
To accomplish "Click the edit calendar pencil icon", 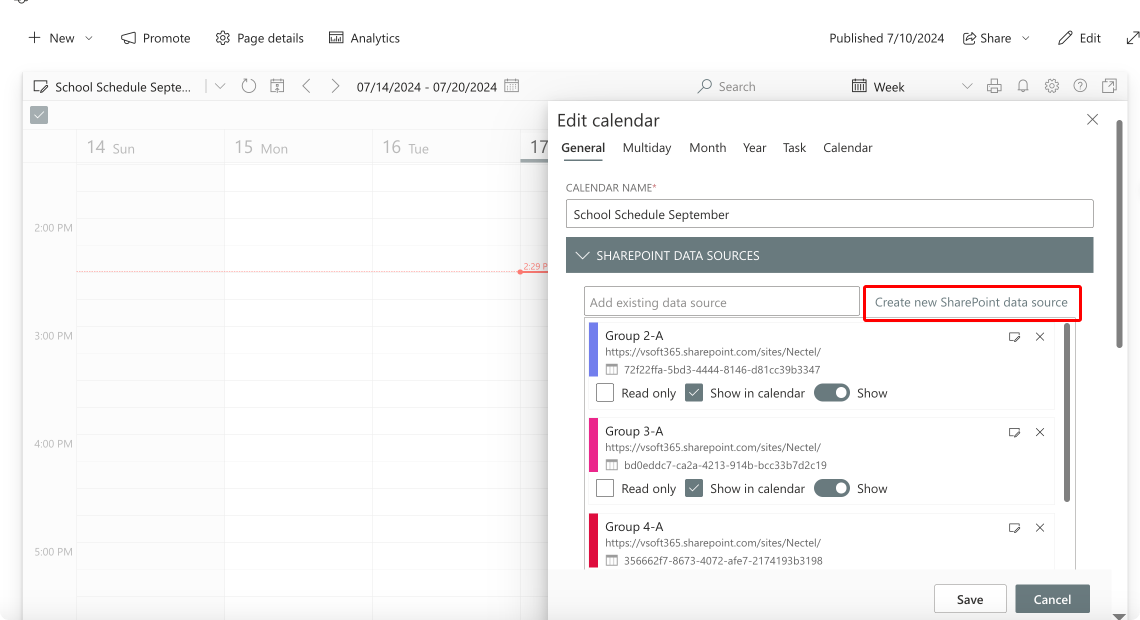I will click(x=41, y=86).
